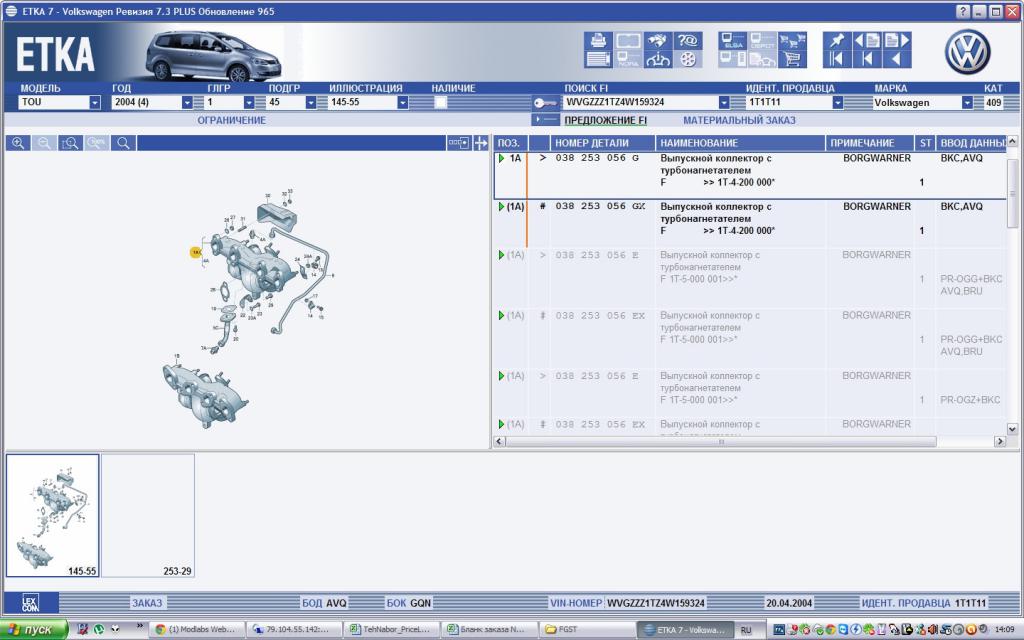Viewport: 1024px width, 640px height.
Task: Click the ЗАКАЗ button in status bar
Action: [147, 603]
